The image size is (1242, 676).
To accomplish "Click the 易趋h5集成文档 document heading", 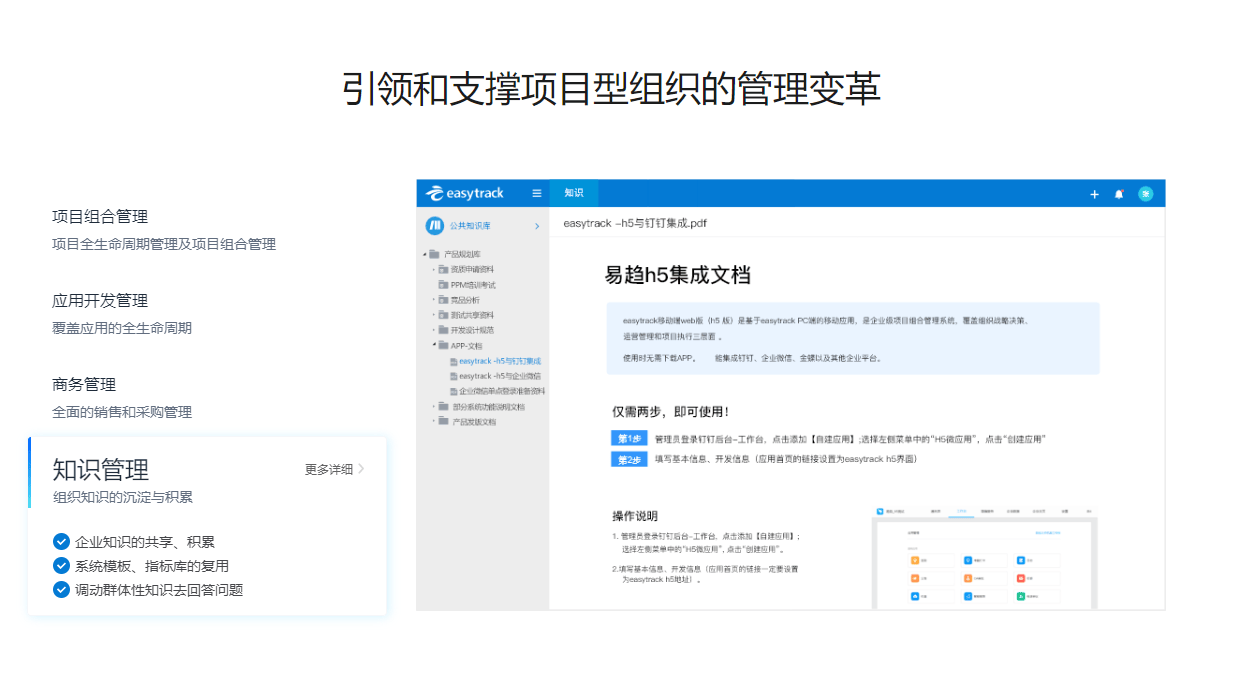I will (677, 275).
